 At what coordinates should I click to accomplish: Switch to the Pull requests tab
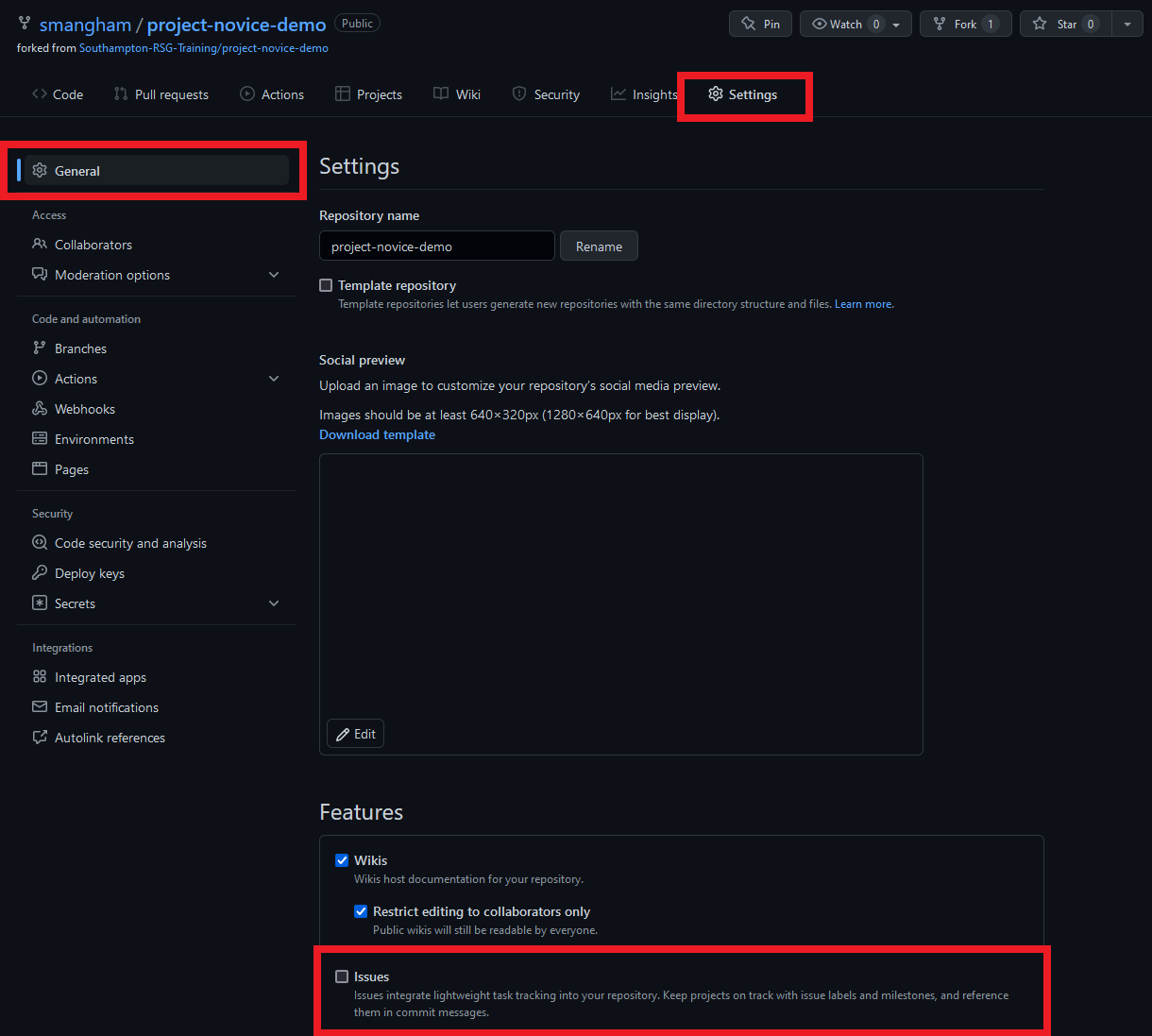coord(161,94)
